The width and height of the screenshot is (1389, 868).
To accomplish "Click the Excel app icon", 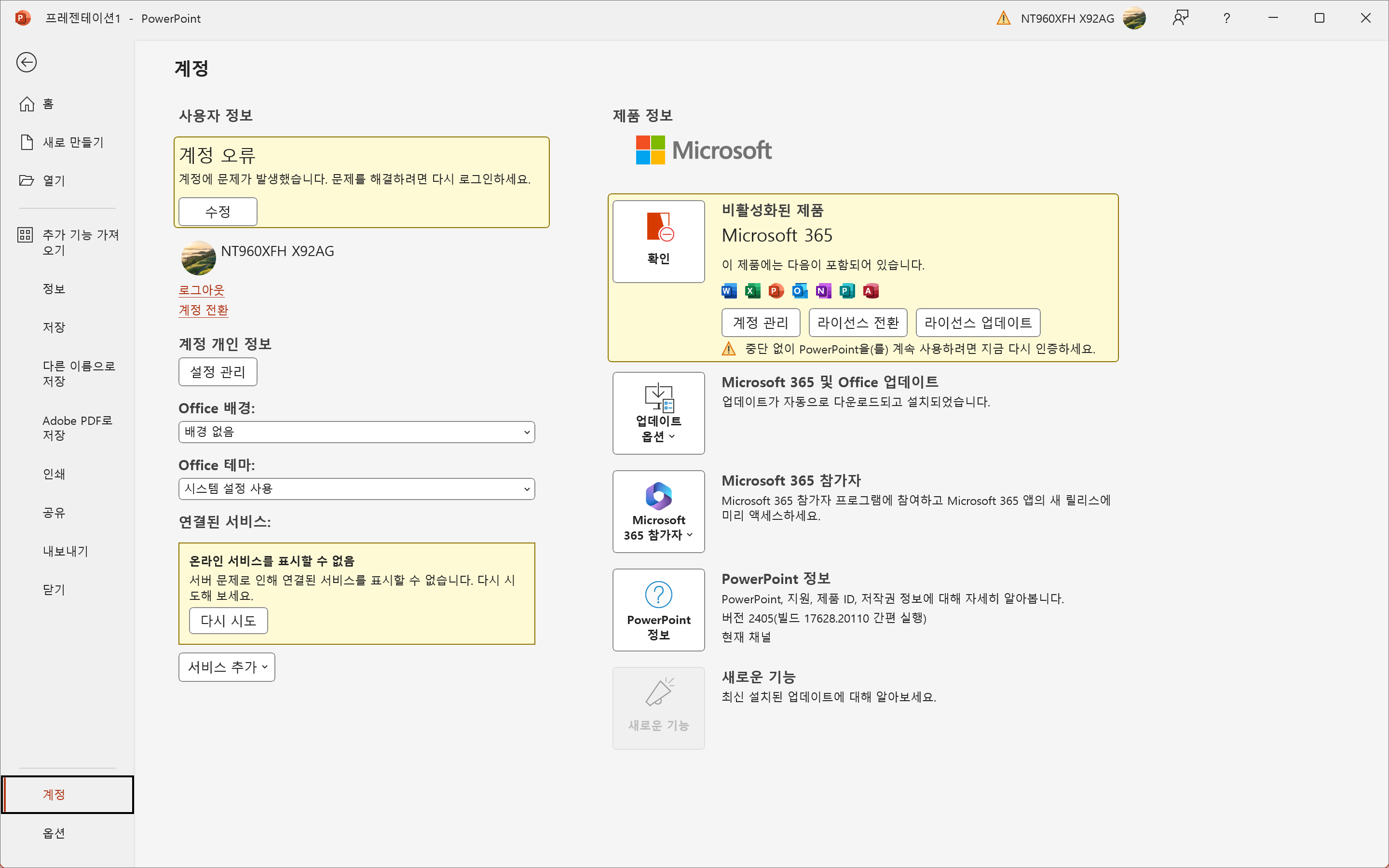I will 752,291.
